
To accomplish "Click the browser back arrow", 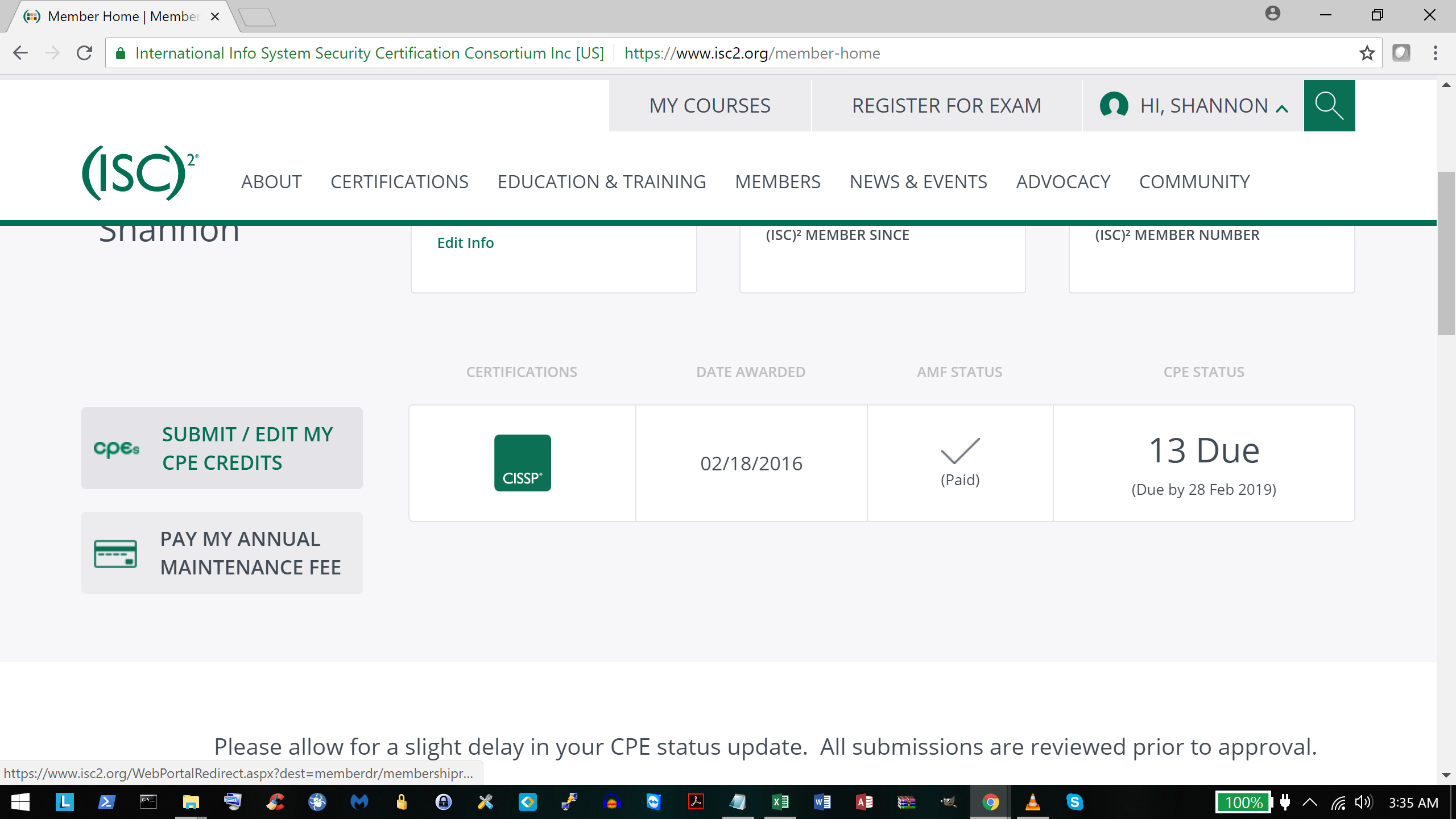I will tap(20, 53).
